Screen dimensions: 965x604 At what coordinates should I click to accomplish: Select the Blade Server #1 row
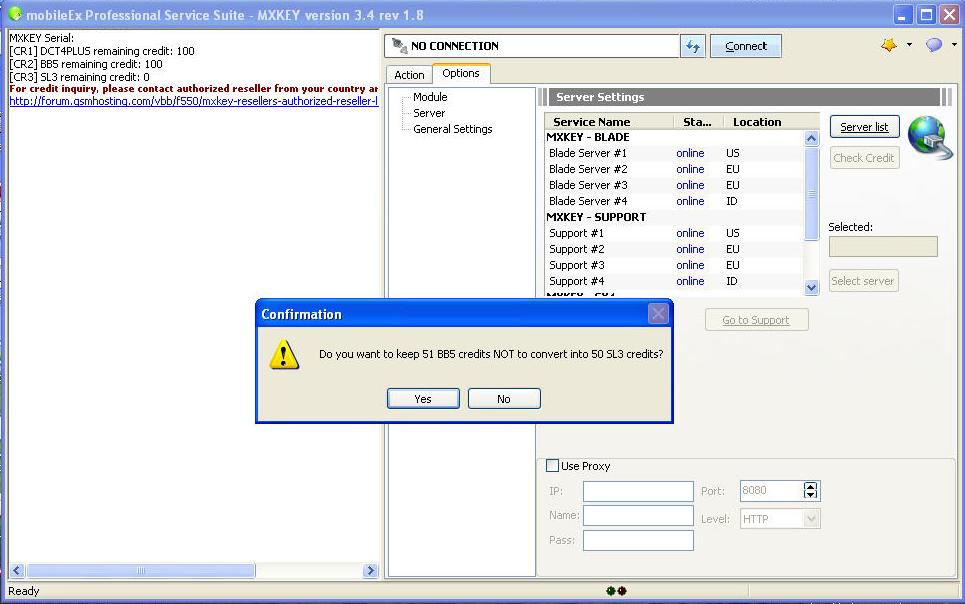(674, 153)
